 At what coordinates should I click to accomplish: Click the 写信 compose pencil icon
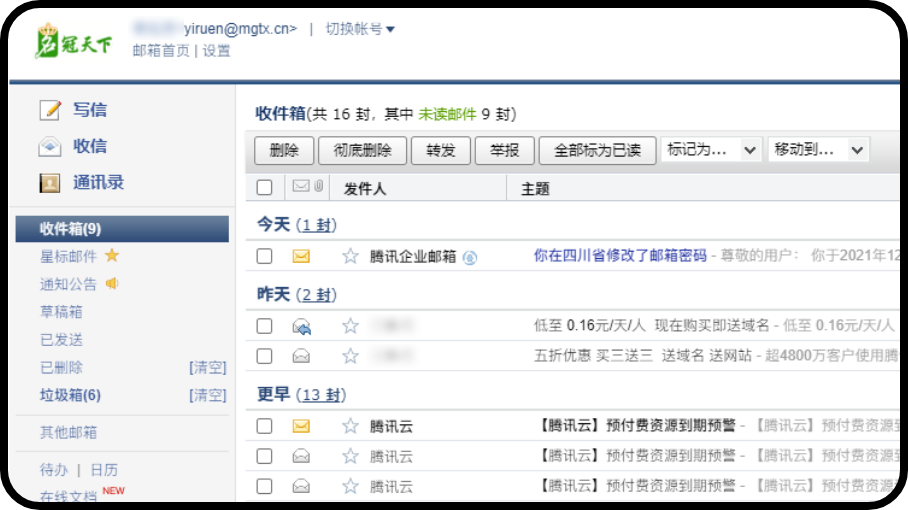(50, 110)
